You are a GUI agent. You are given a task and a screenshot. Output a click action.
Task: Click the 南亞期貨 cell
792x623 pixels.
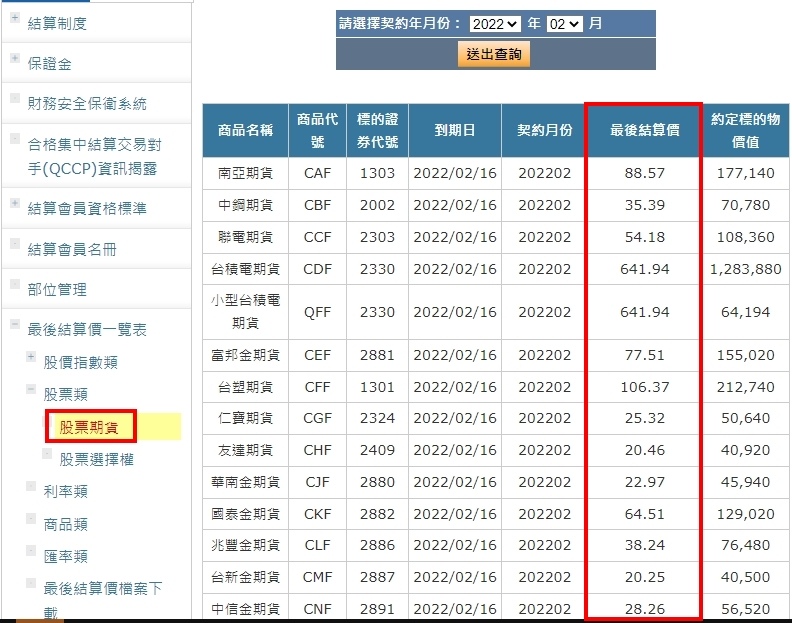pyautogui.click(x=245, y=173)
